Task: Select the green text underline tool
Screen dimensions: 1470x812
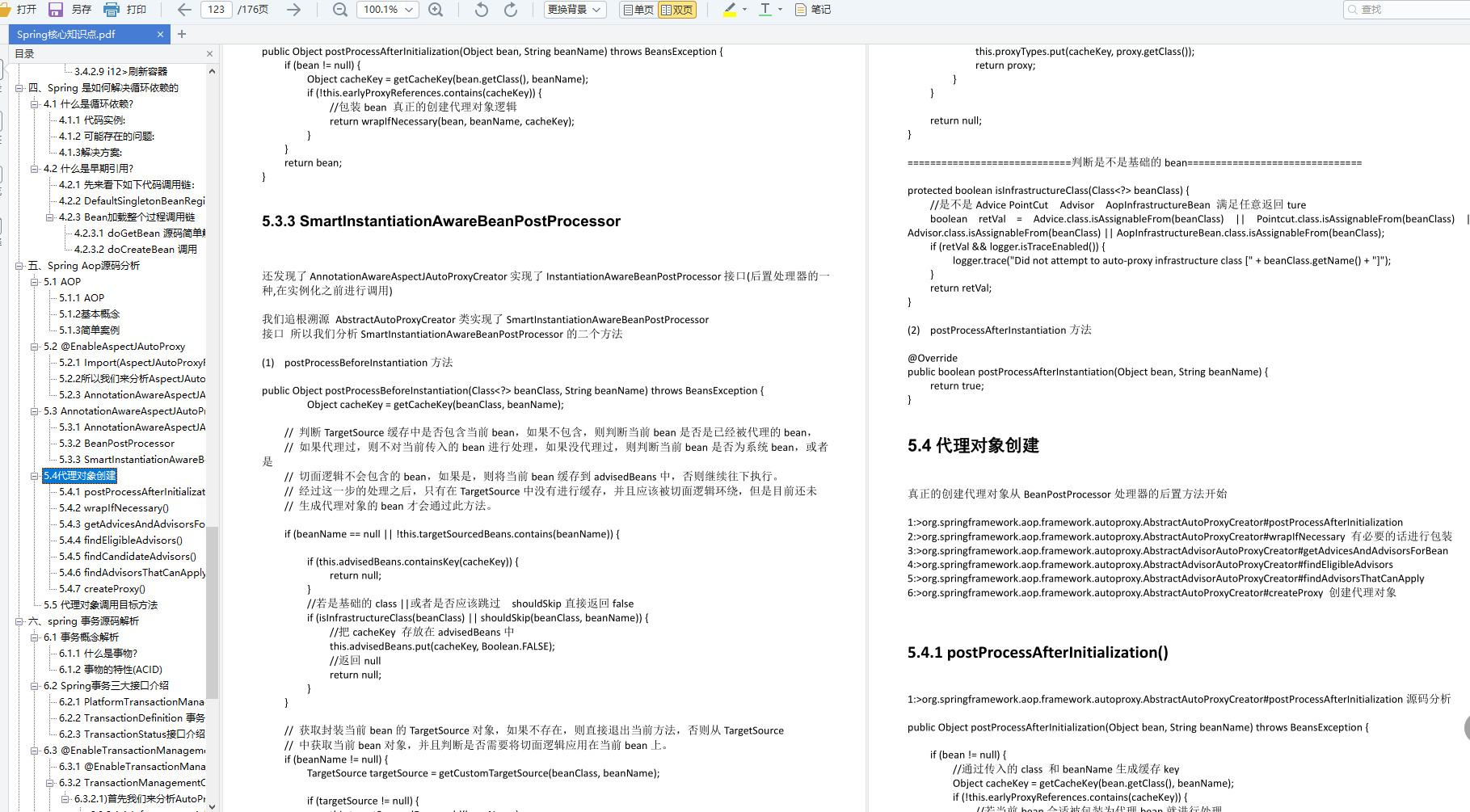Action: (765, 10)
